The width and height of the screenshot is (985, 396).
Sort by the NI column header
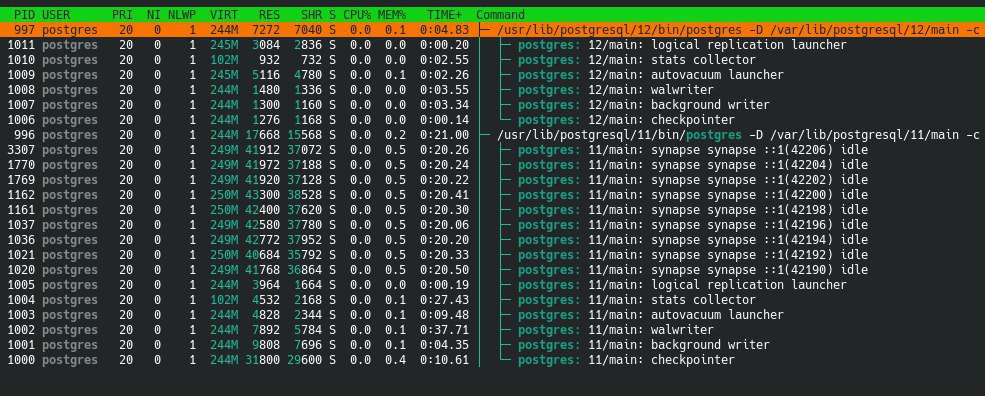click(x=154, y=14)
